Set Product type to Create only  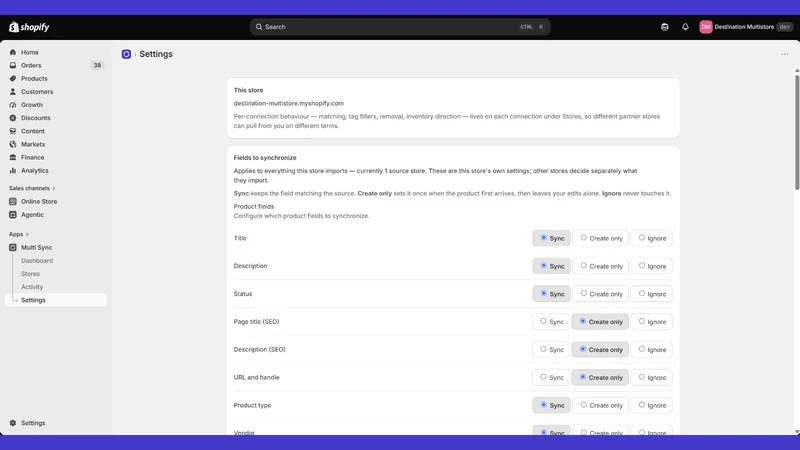(601, 405)
